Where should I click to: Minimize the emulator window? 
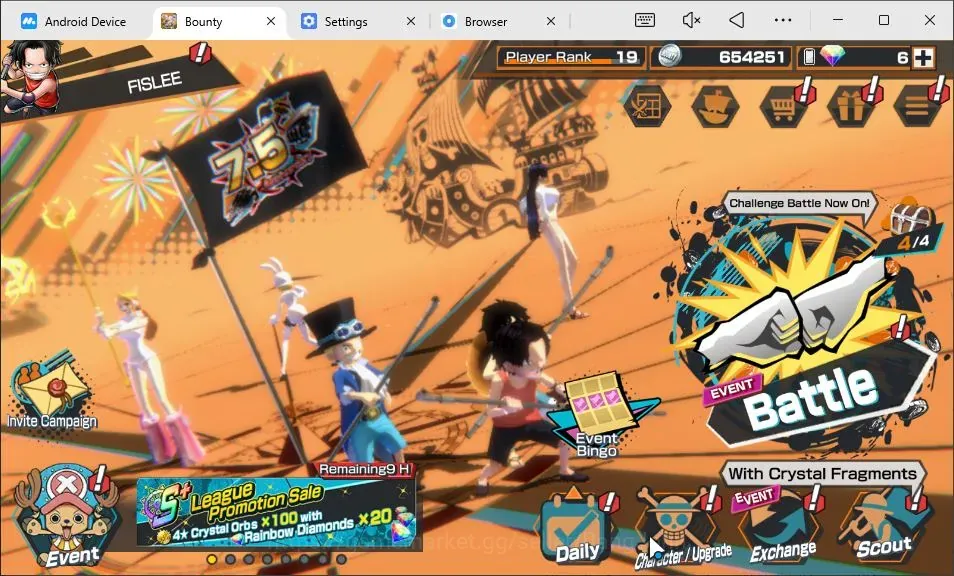click(x=838, y=20)
